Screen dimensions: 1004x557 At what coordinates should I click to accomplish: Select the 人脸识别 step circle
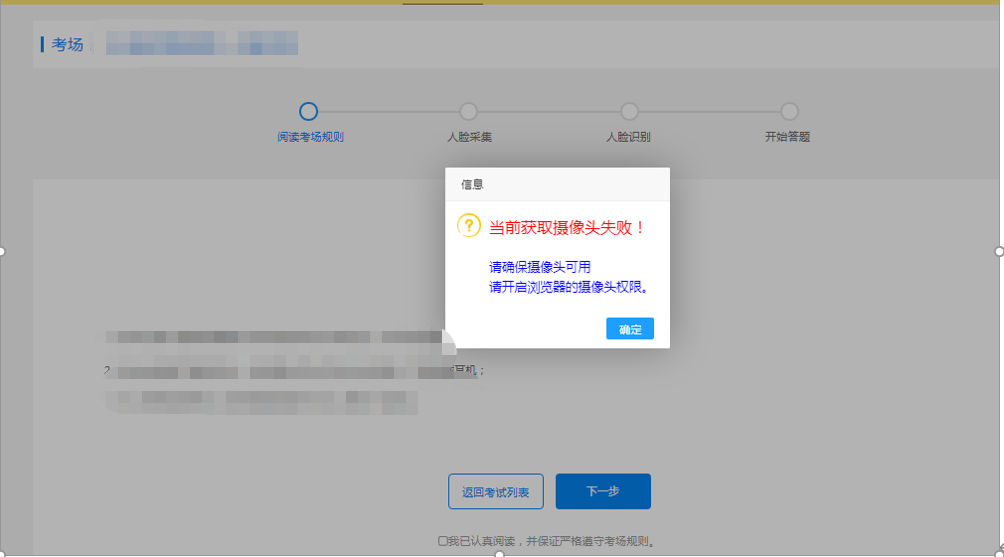click(x=629, y=112)
